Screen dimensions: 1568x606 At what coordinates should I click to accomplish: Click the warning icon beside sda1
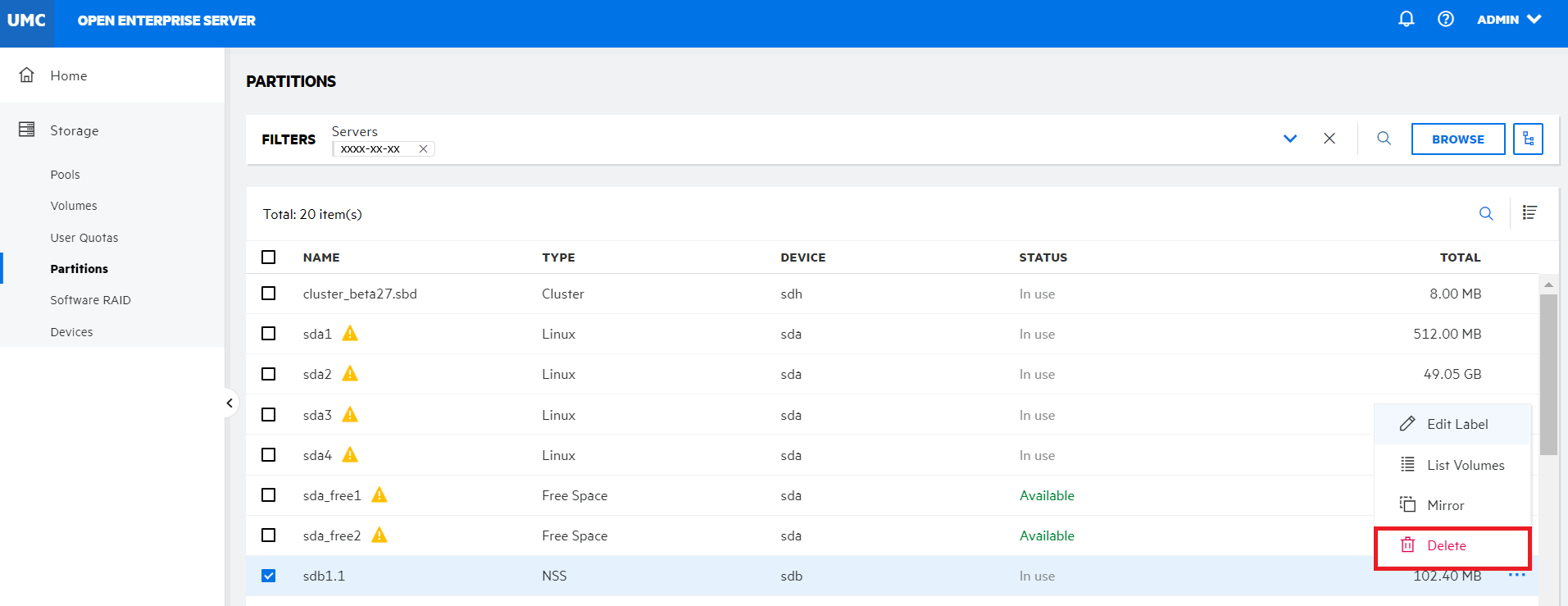pyautogui.click(x=350, y=334)
